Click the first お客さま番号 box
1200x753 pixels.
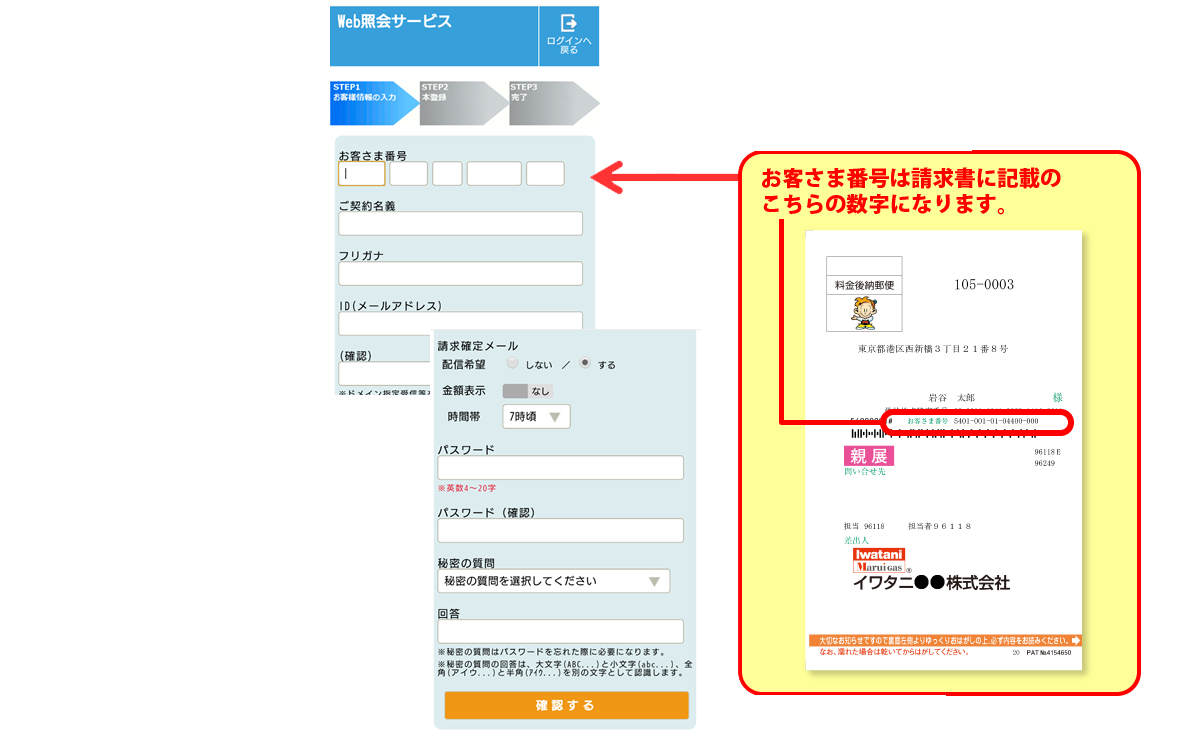pyautogui.click(x=361, y=174)
